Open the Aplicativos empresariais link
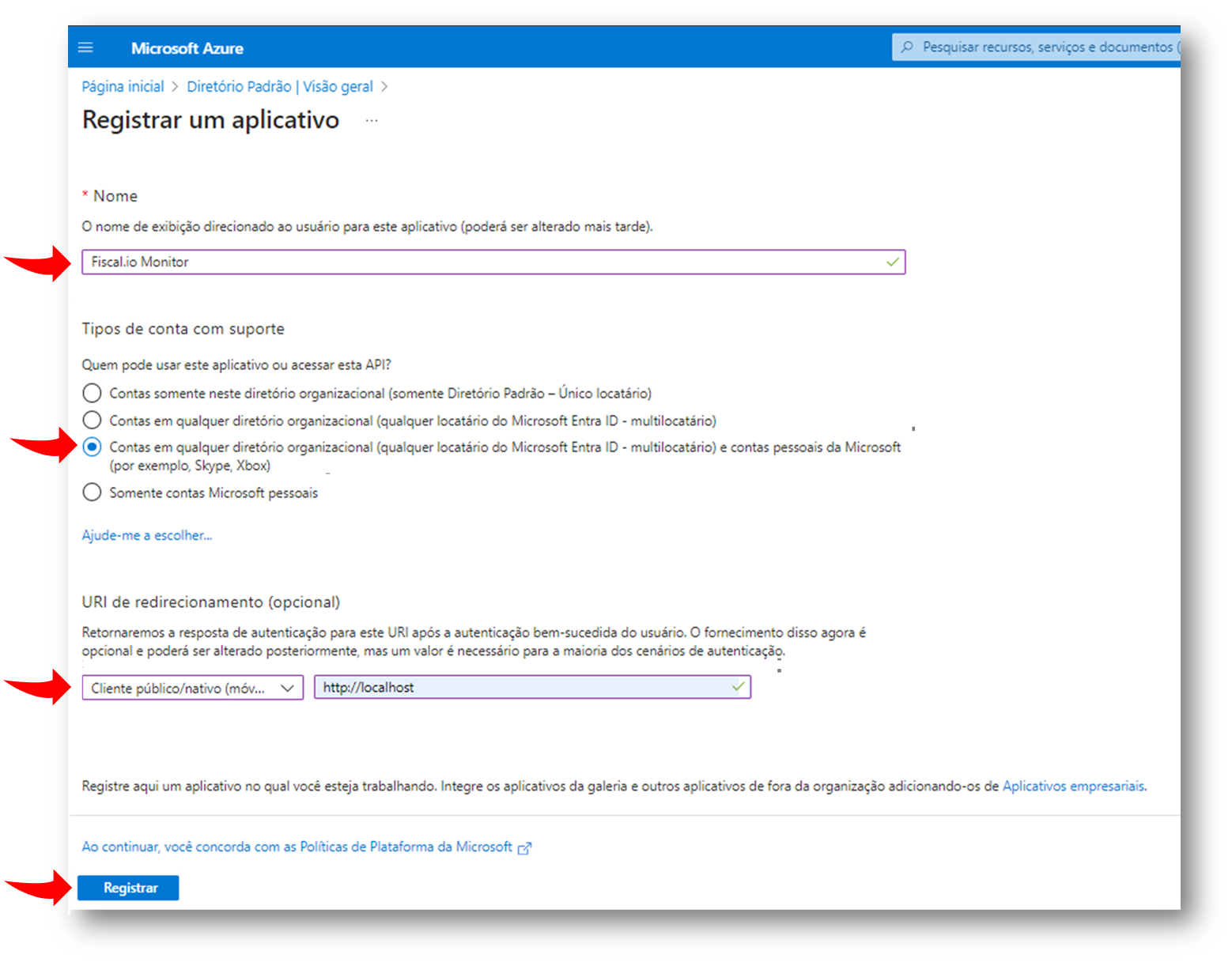The image size is (1232, 966). [x=1073, y=786]
